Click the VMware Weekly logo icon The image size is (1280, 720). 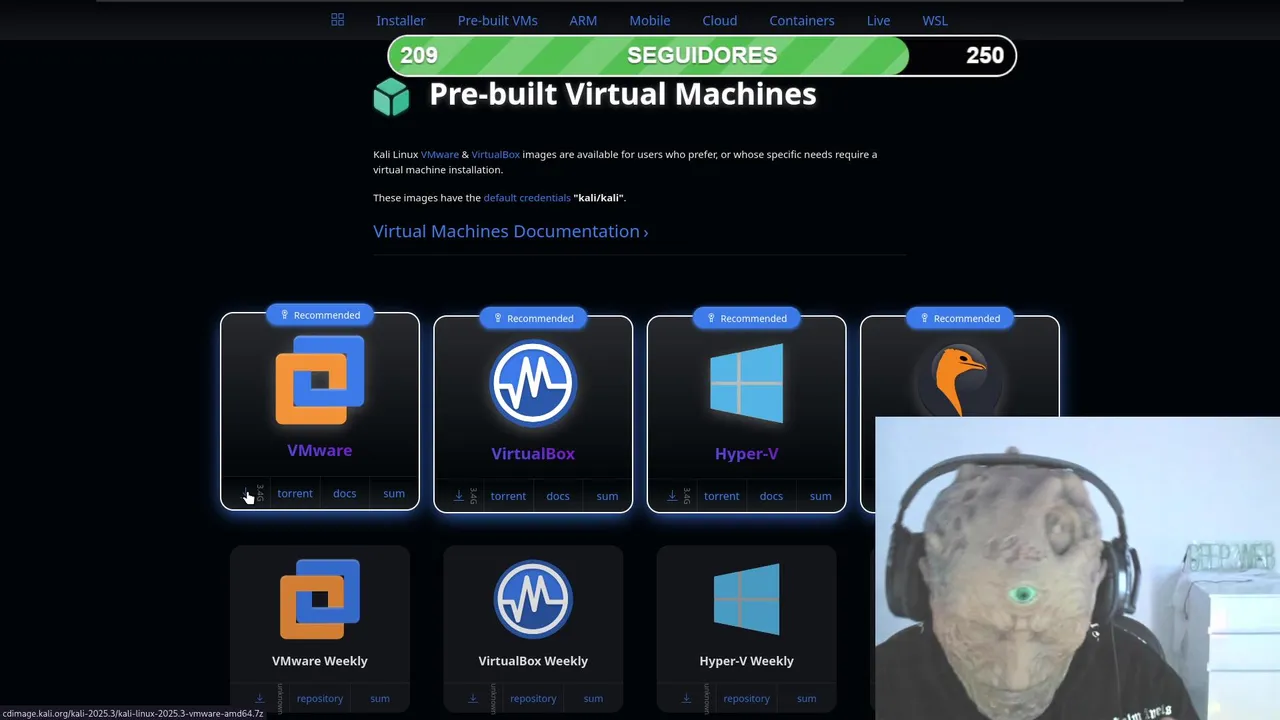click(320, 599)
